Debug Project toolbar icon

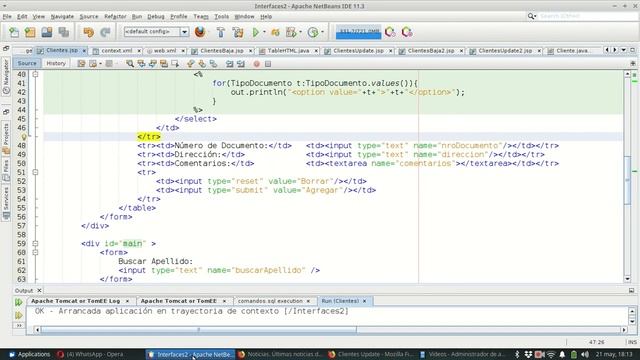pyautogui.click(x=291, y=32)
